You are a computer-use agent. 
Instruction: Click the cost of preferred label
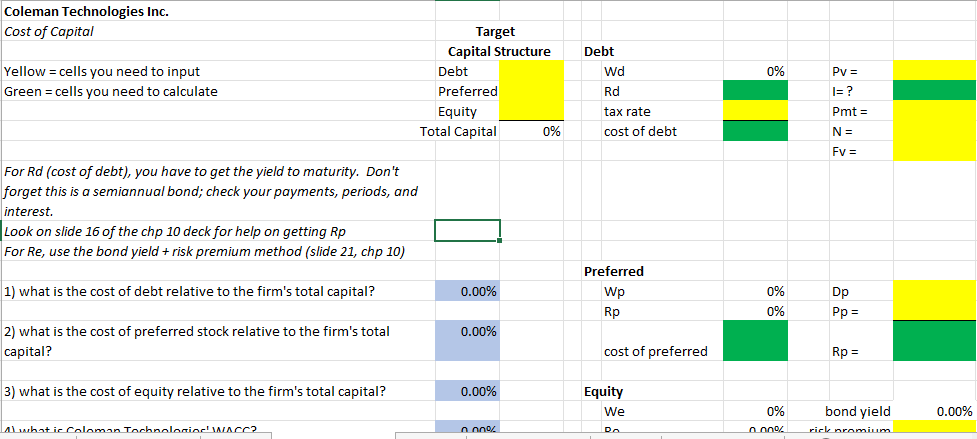tap(655, 351)
